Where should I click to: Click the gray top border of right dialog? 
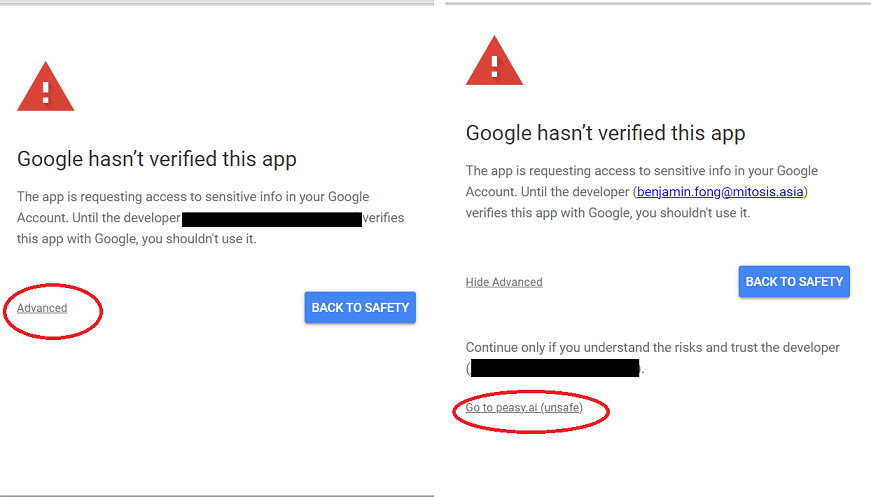coord(658,3)
